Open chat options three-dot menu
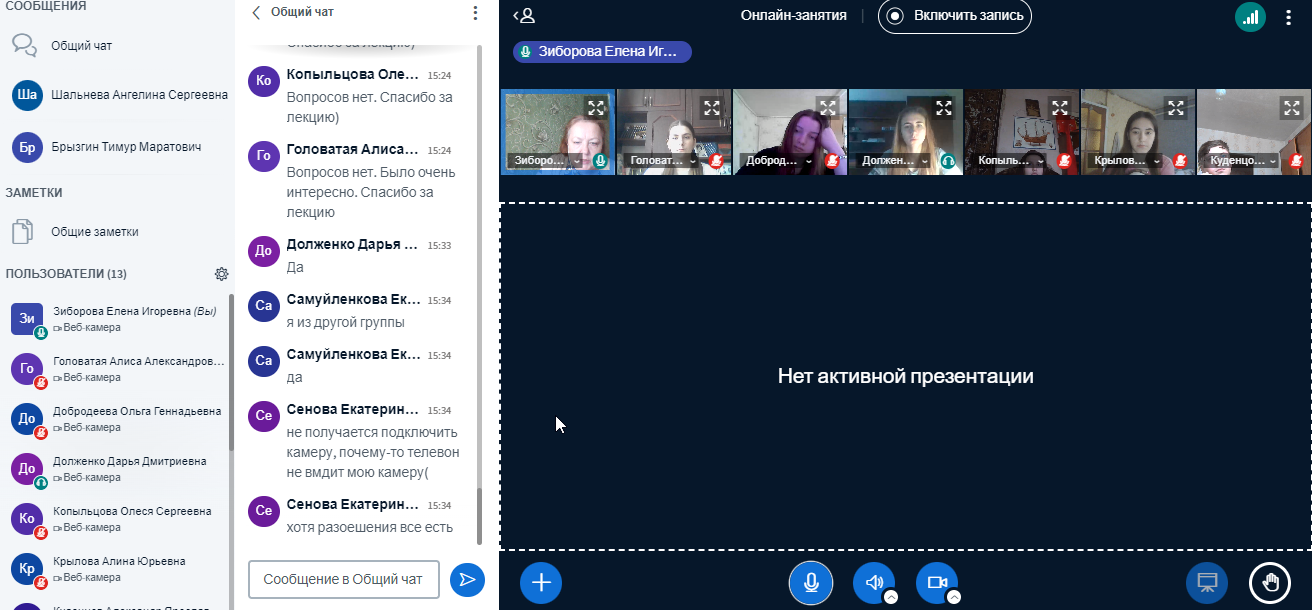1312x610 pixels. tap(475, 13)
